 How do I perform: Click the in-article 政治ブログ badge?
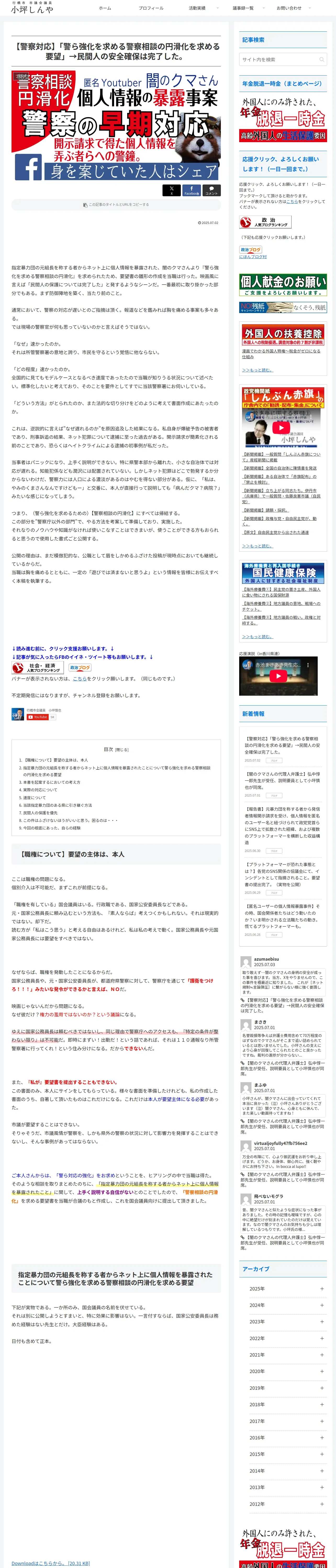coord(80,668)
